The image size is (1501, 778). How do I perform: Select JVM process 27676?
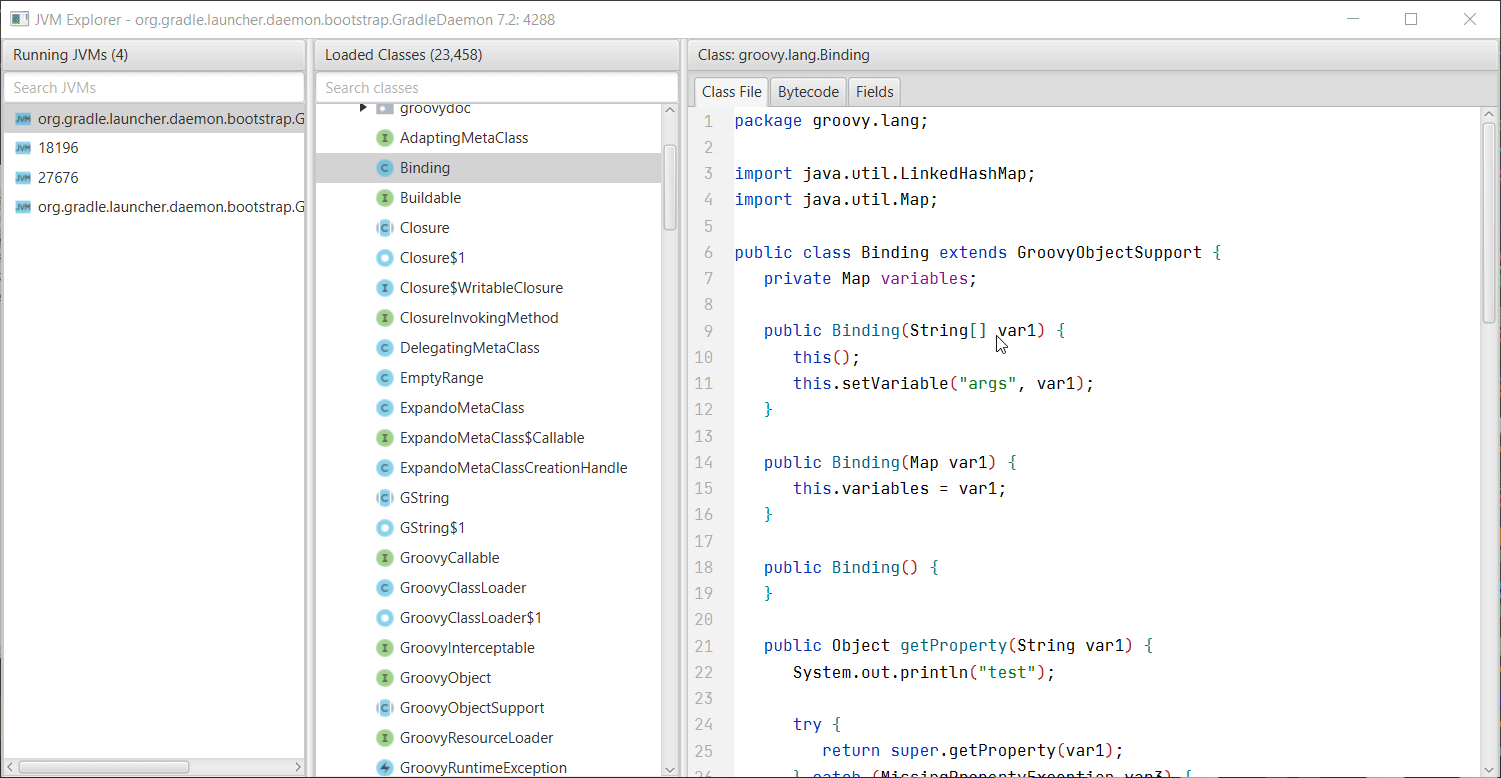154,178
